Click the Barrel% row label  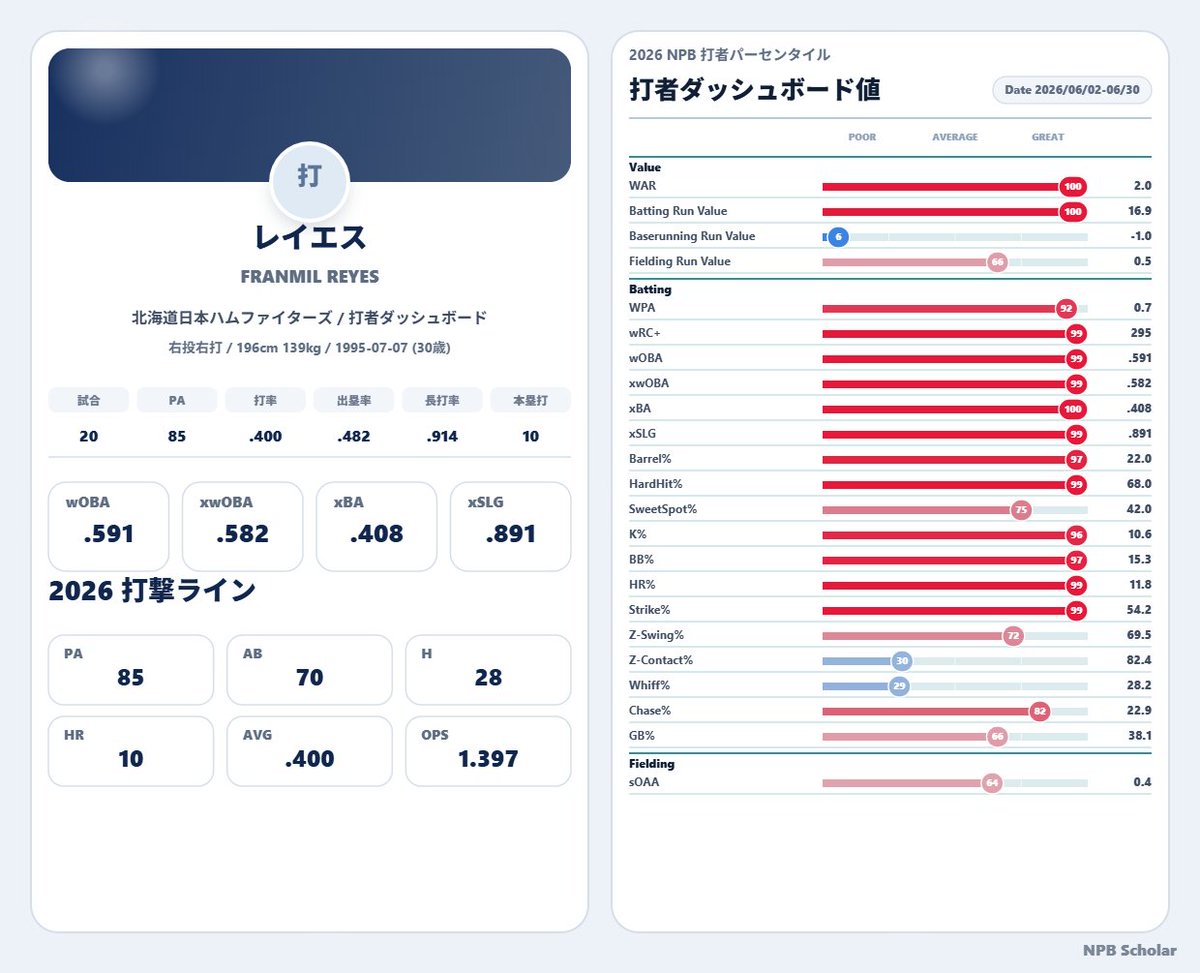point(650,459)
